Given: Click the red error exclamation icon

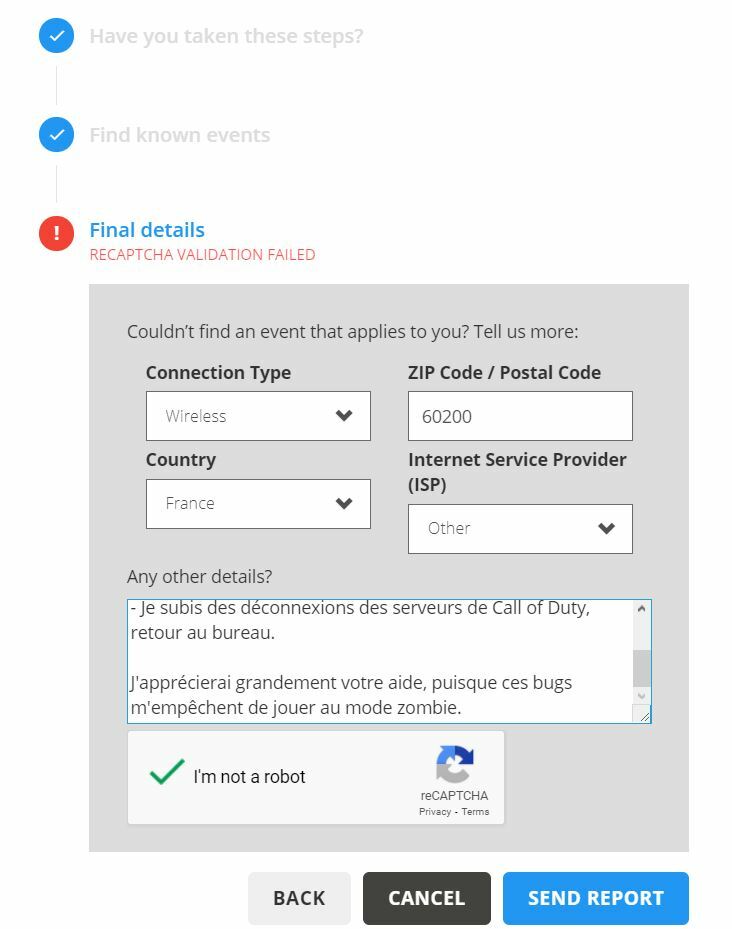Looking at the screenshot, I should click(x=56, y=233).
